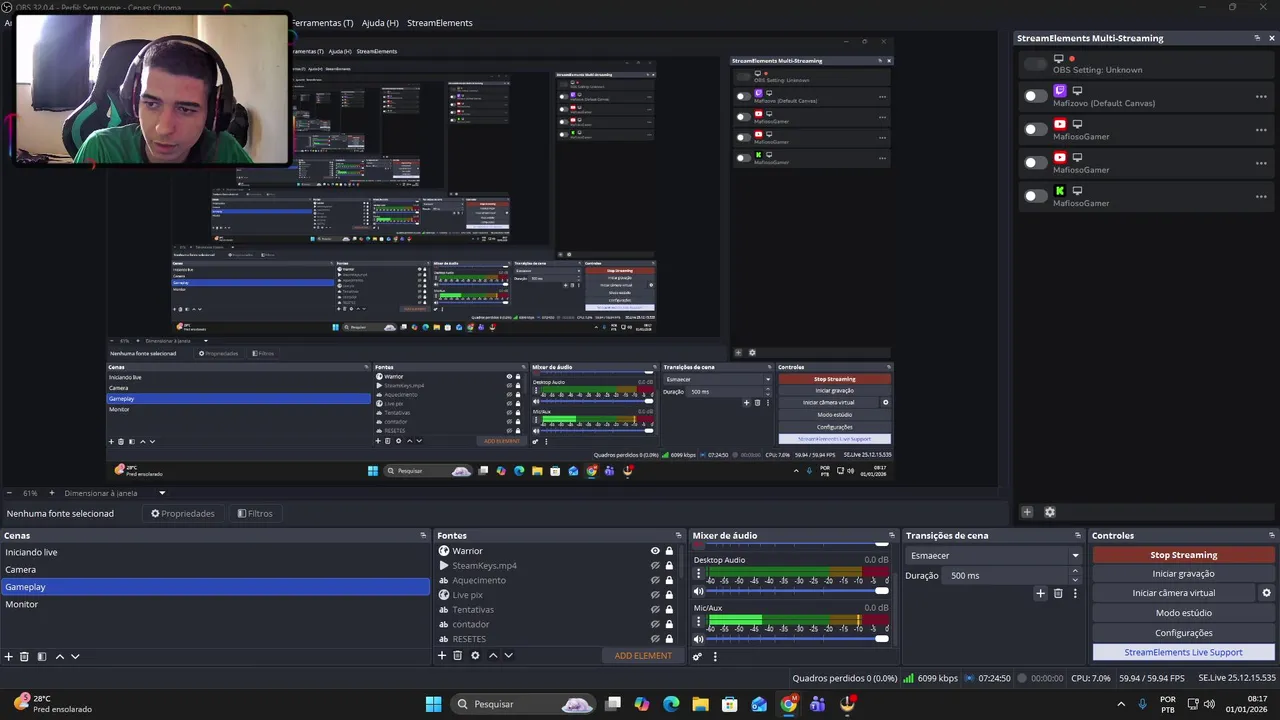Open Ferramentas (T) menu

(321, 23)
